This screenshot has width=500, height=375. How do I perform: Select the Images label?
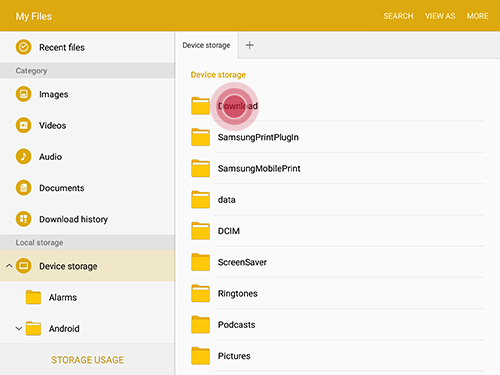(54, 94)
